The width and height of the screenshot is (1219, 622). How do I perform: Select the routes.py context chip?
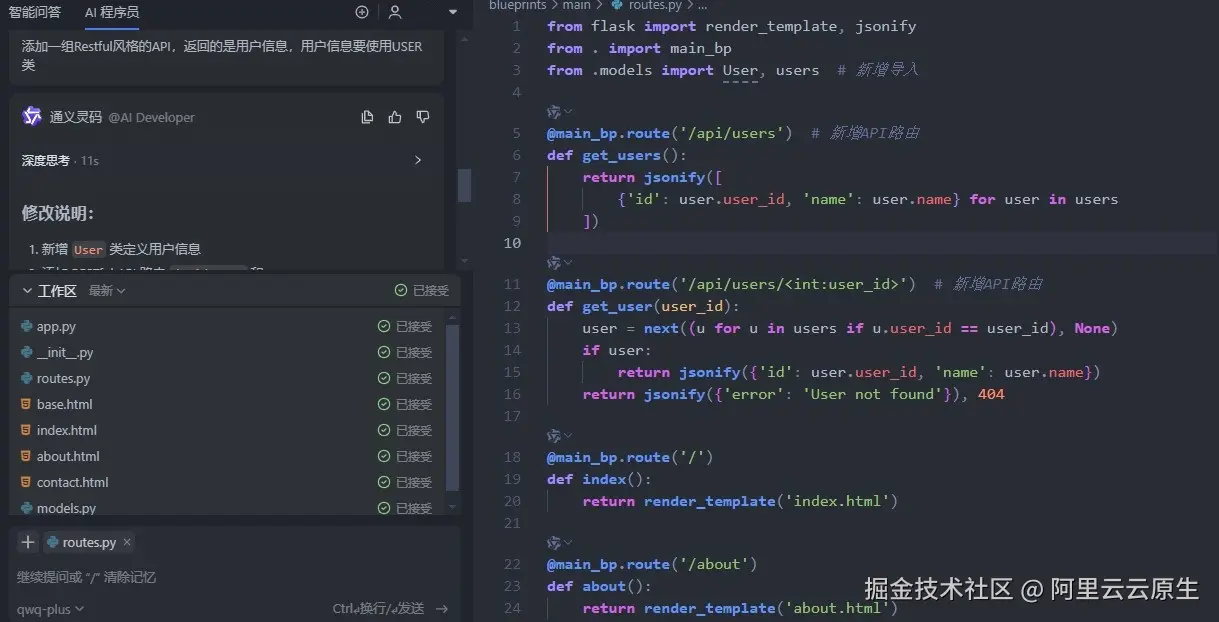(89, 542)
